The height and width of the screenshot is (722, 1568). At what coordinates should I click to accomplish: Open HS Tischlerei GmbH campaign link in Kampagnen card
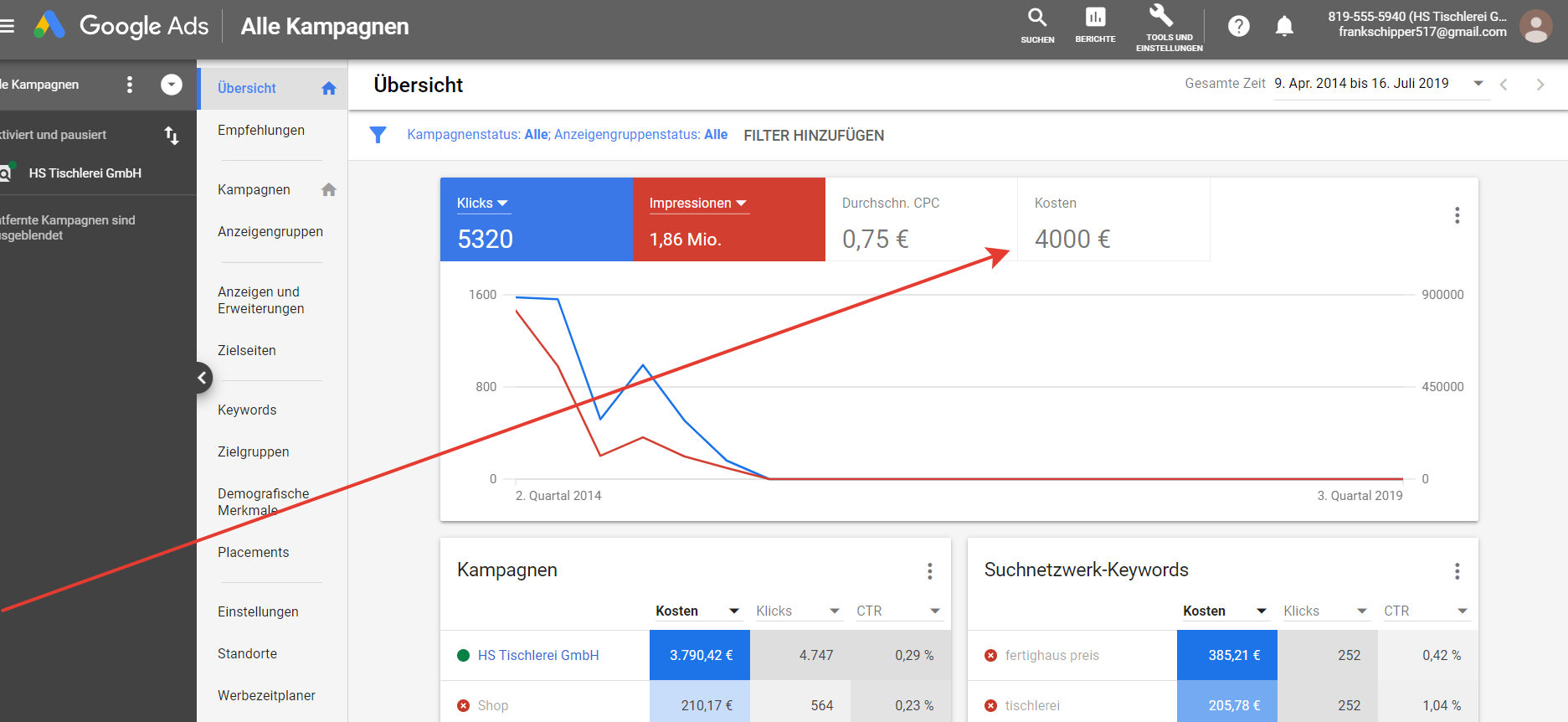tap(538, 656)
